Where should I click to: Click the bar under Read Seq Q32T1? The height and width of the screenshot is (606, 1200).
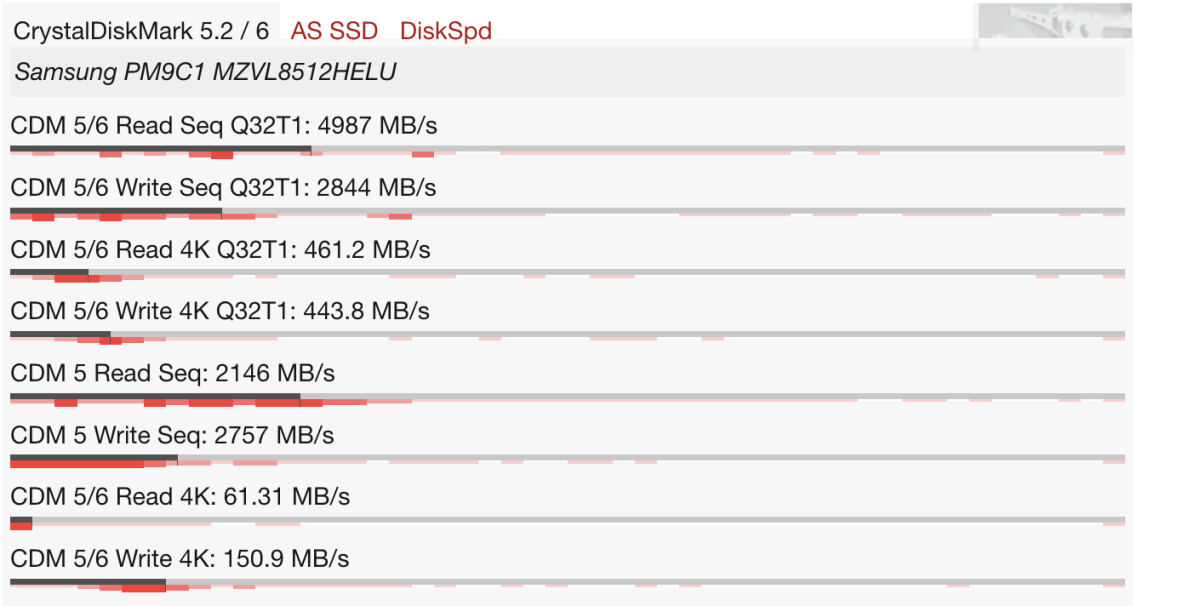tap(567, 150)
